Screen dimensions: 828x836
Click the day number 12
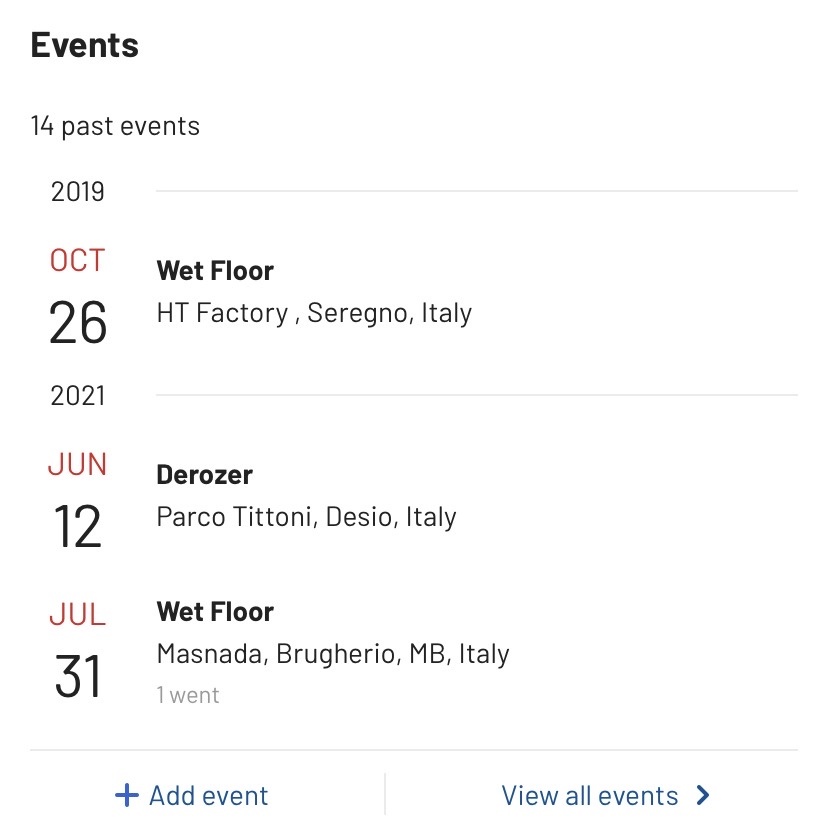pyautogui.click(x=78, y=526)
